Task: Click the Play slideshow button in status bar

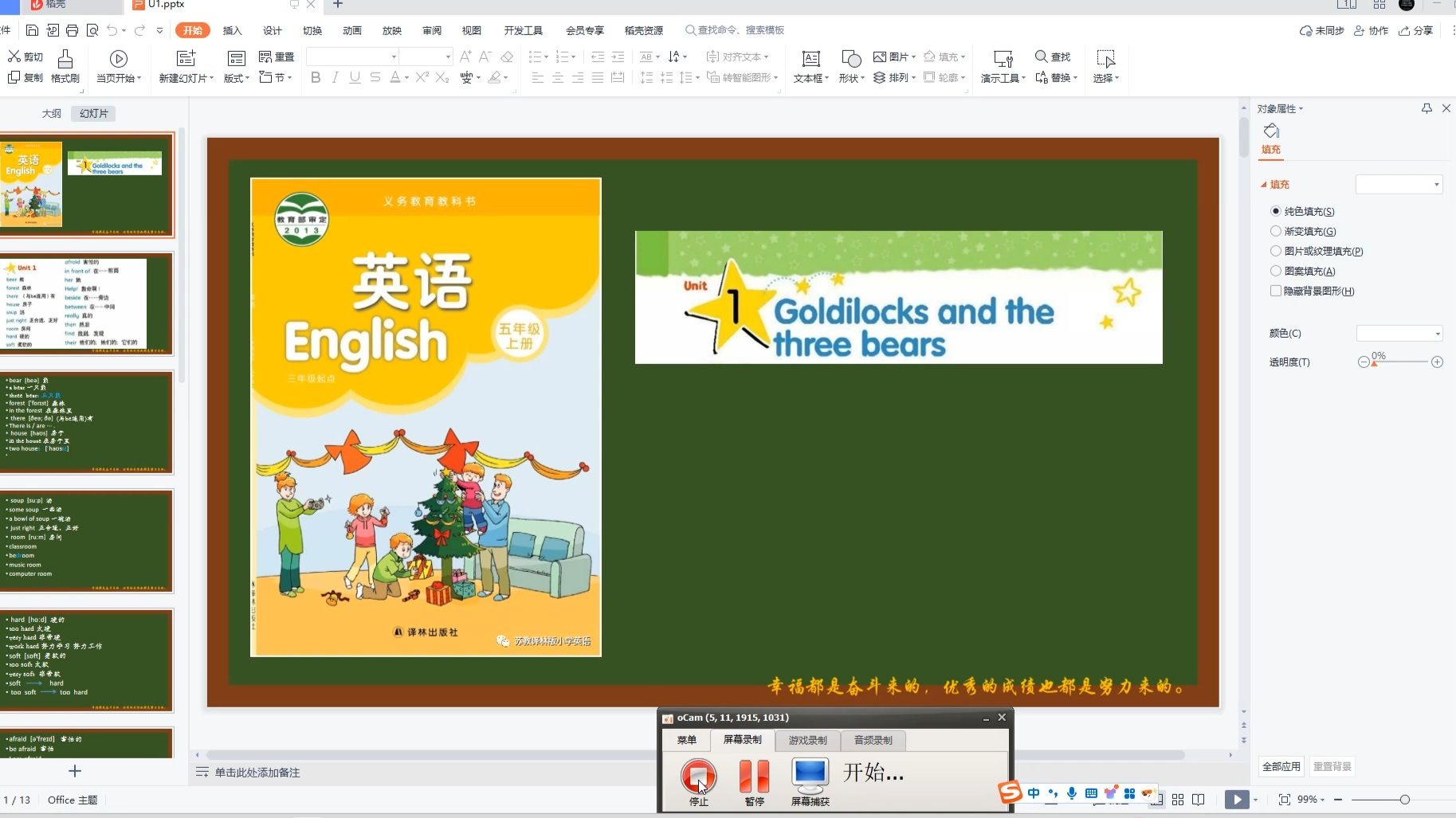Action: [1237, 799]
